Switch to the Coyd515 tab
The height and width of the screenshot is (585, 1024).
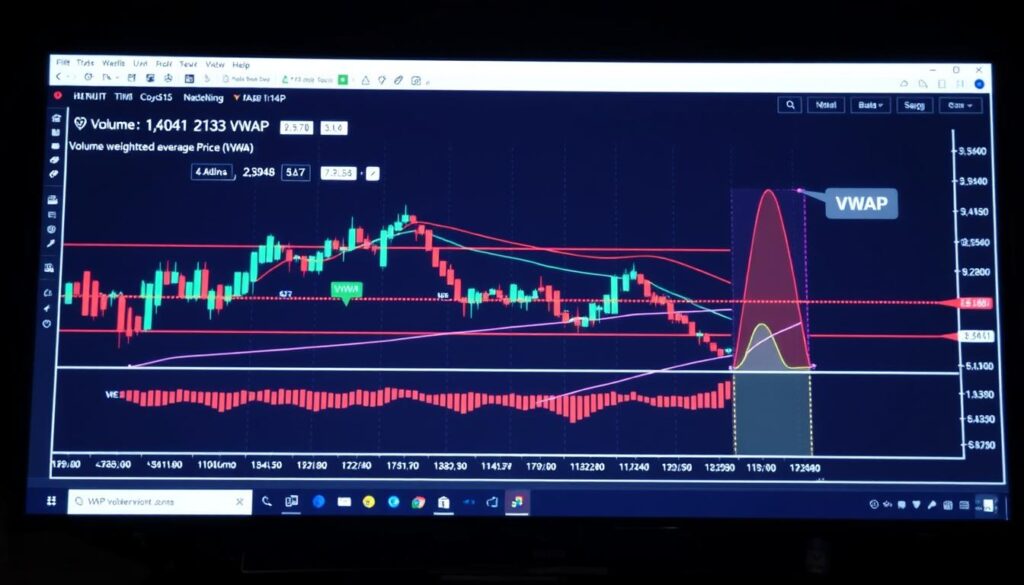pyautogui.click(x=157, y=97)
